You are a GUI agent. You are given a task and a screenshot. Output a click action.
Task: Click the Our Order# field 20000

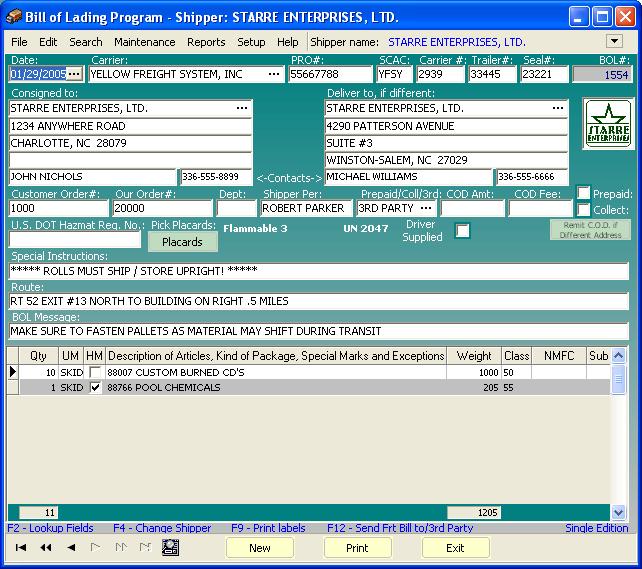(163, 208)
